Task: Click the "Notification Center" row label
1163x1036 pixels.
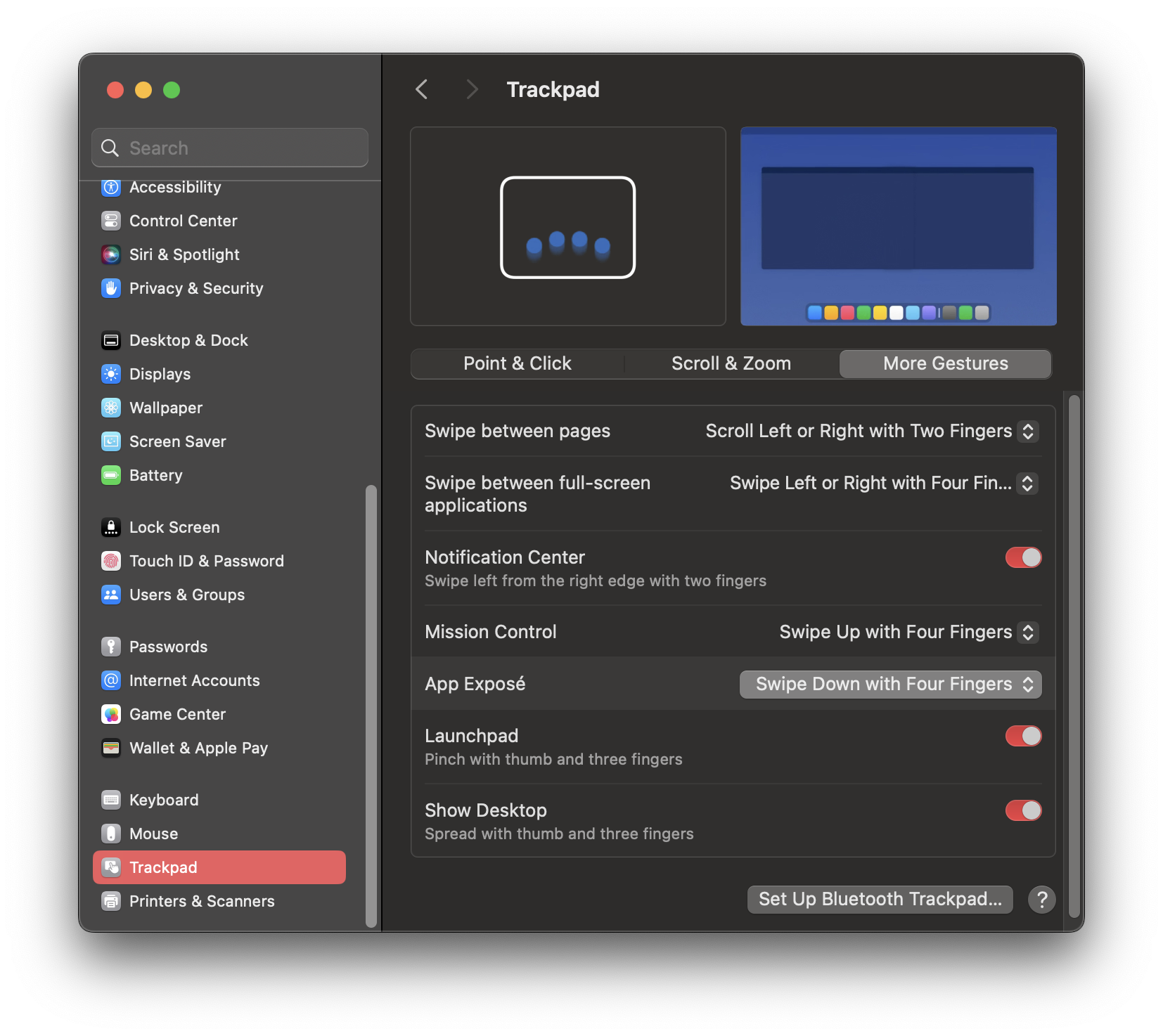Action: coord(505,557)
